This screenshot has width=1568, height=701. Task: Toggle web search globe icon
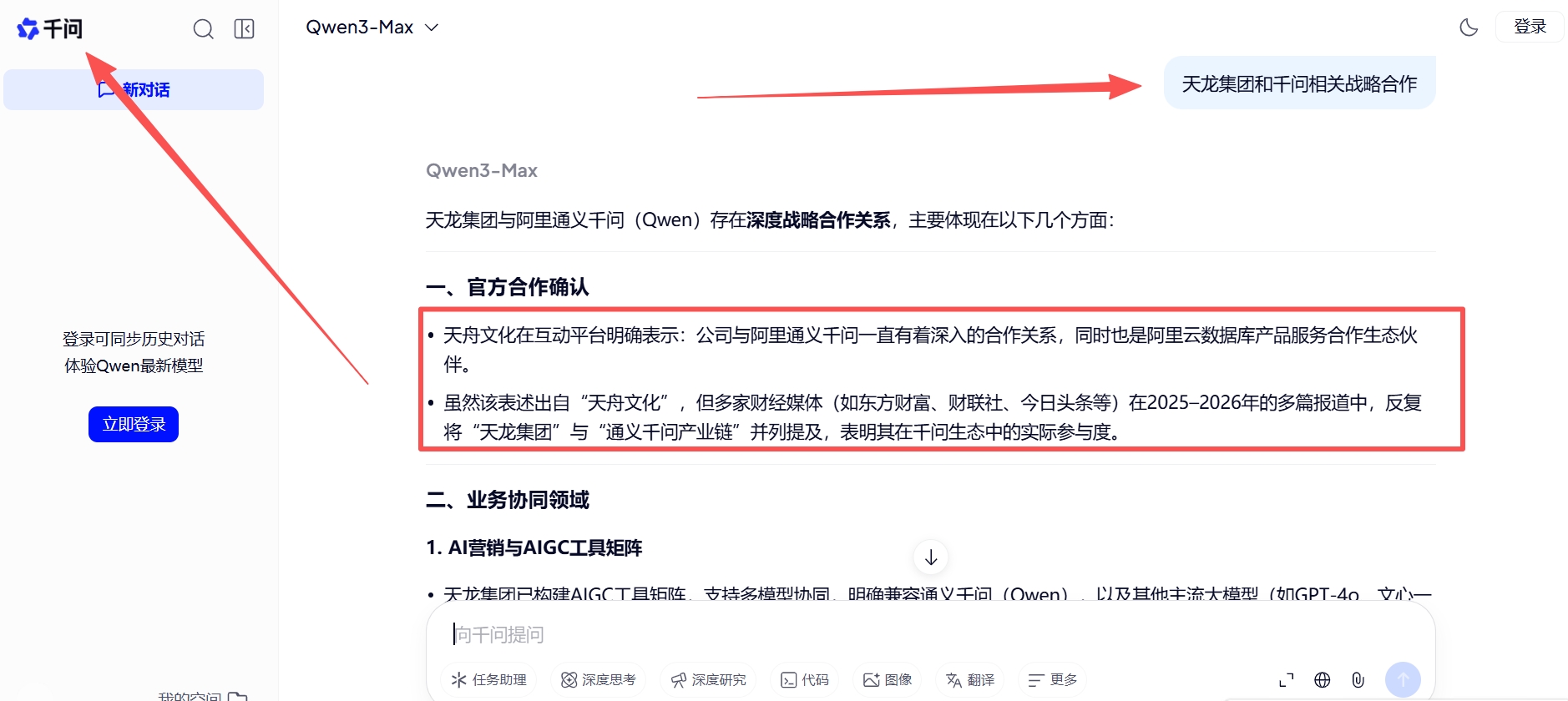point(1323,680)
